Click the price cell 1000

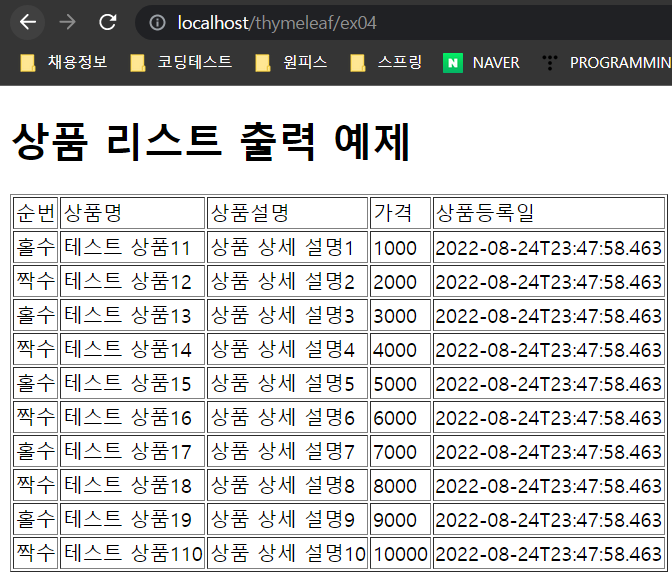(400, 247)
